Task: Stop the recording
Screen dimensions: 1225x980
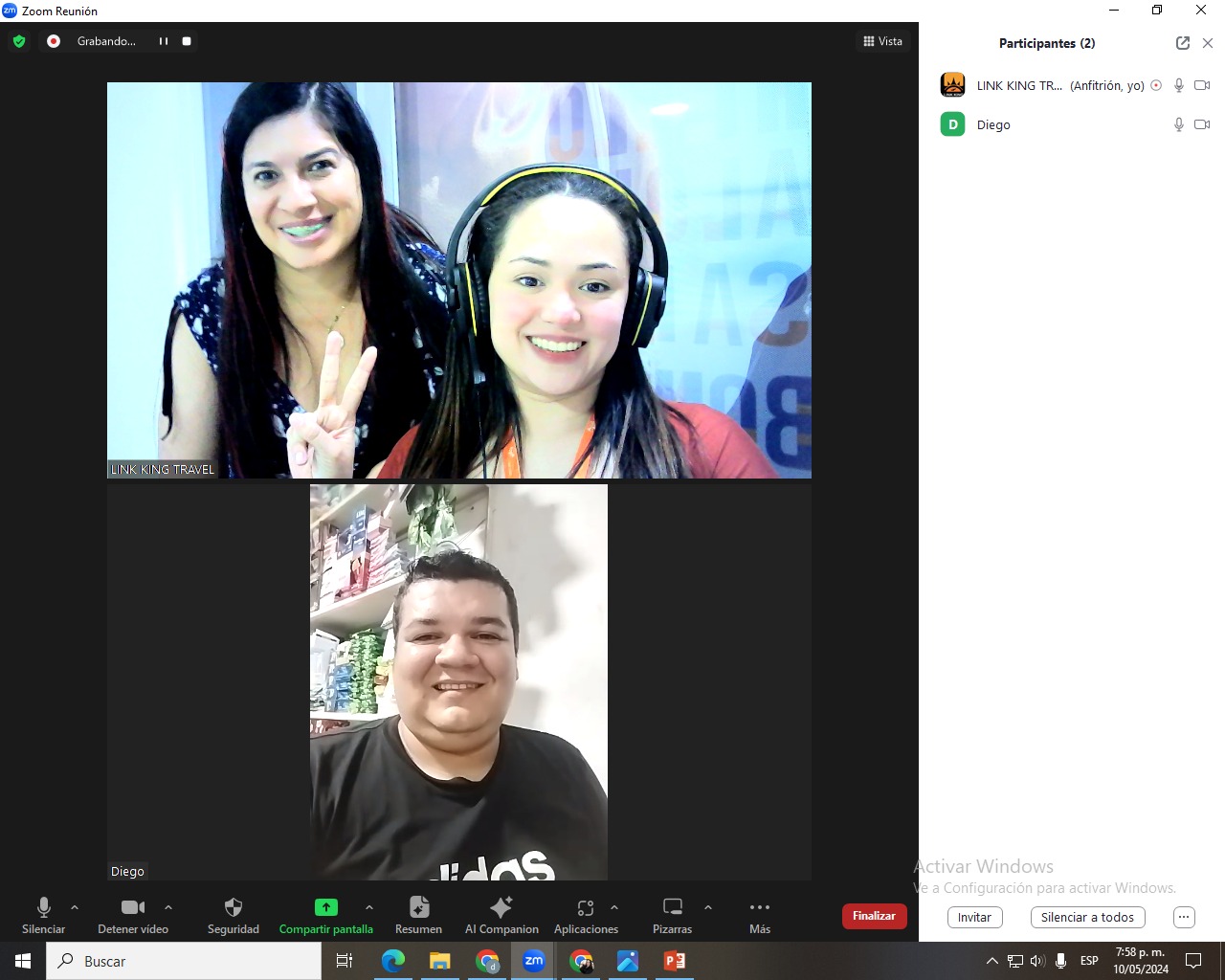Action: point(187,41)
